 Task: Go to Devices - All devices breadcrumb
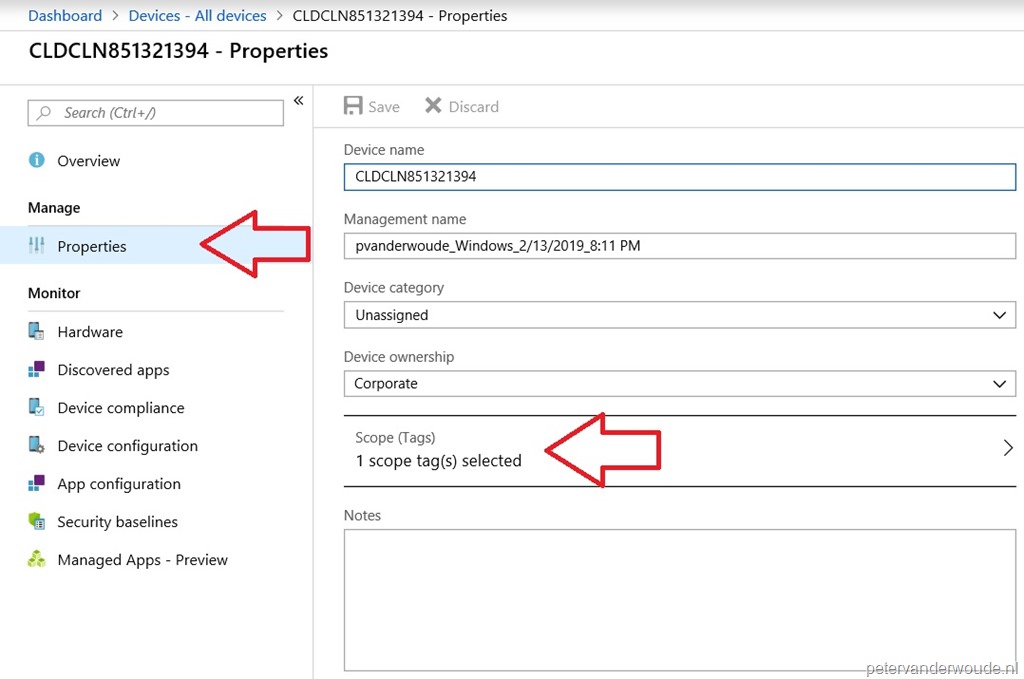pyautogui.click(x=197, y=15)
